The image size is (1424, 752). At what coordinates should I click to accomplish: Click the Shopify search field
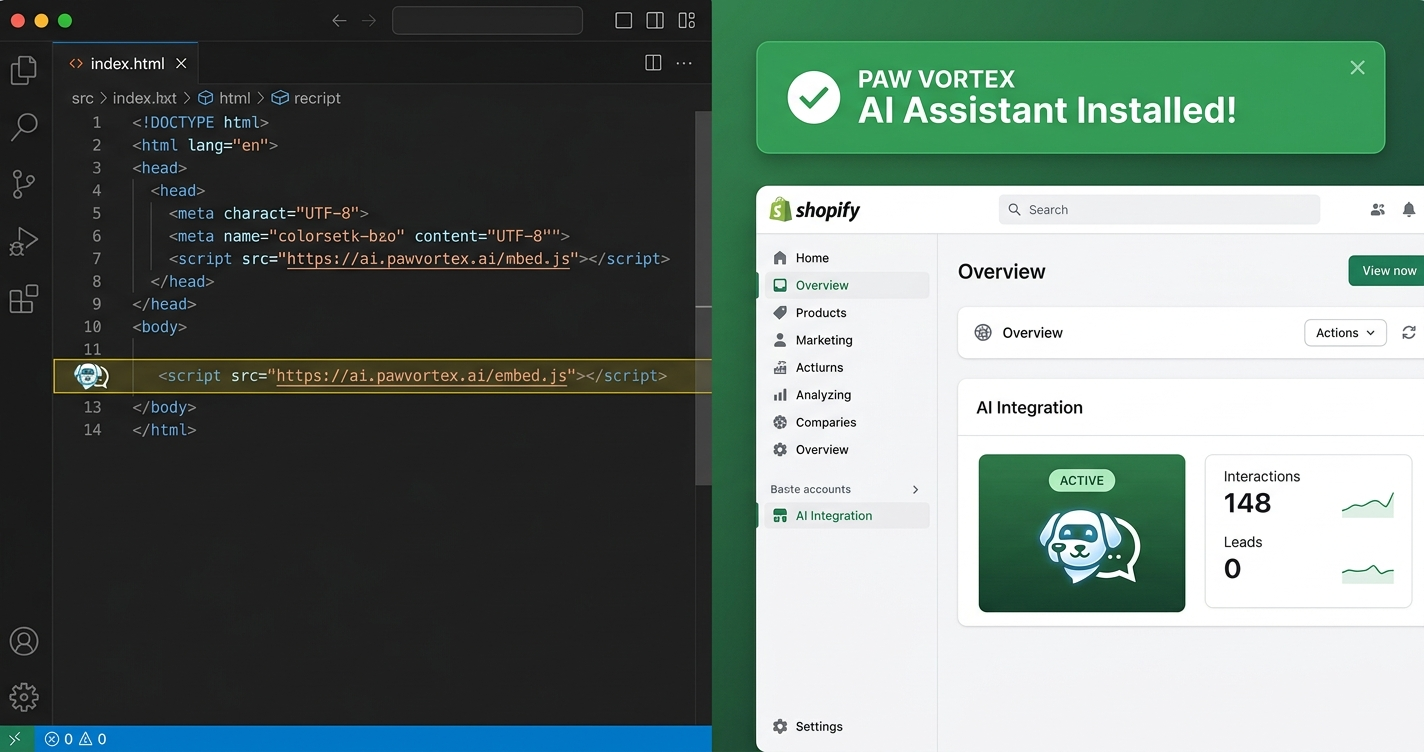point(1159,210)
